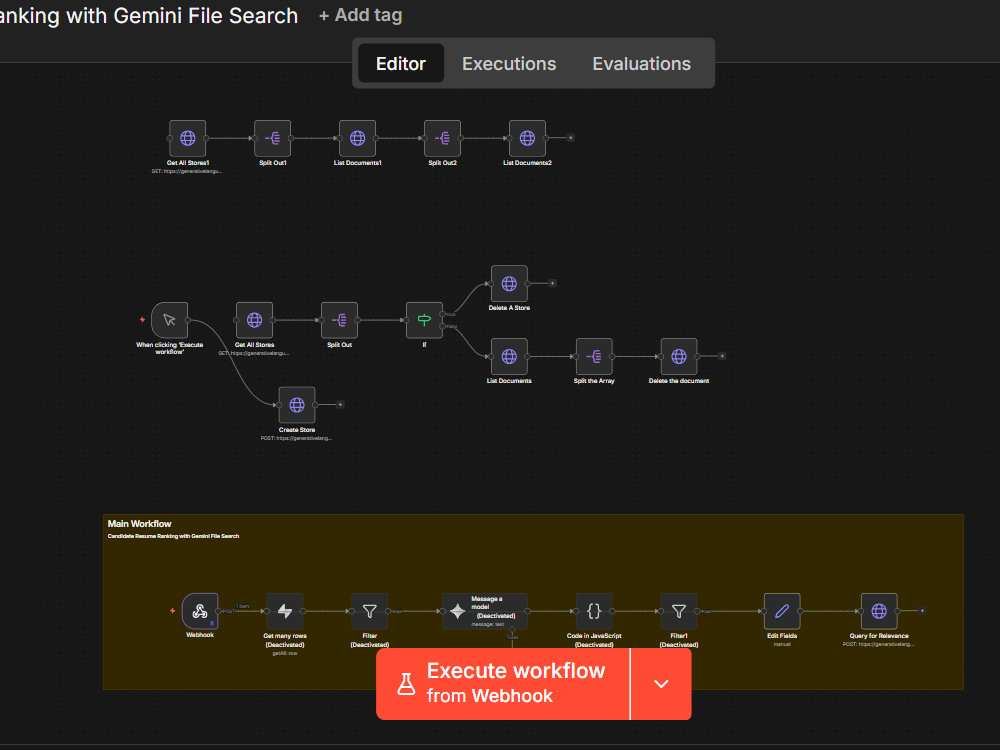Open the Filter (Deactivated) node
1000x750 pixels.
pyautogui.click(x=369, y=611)
